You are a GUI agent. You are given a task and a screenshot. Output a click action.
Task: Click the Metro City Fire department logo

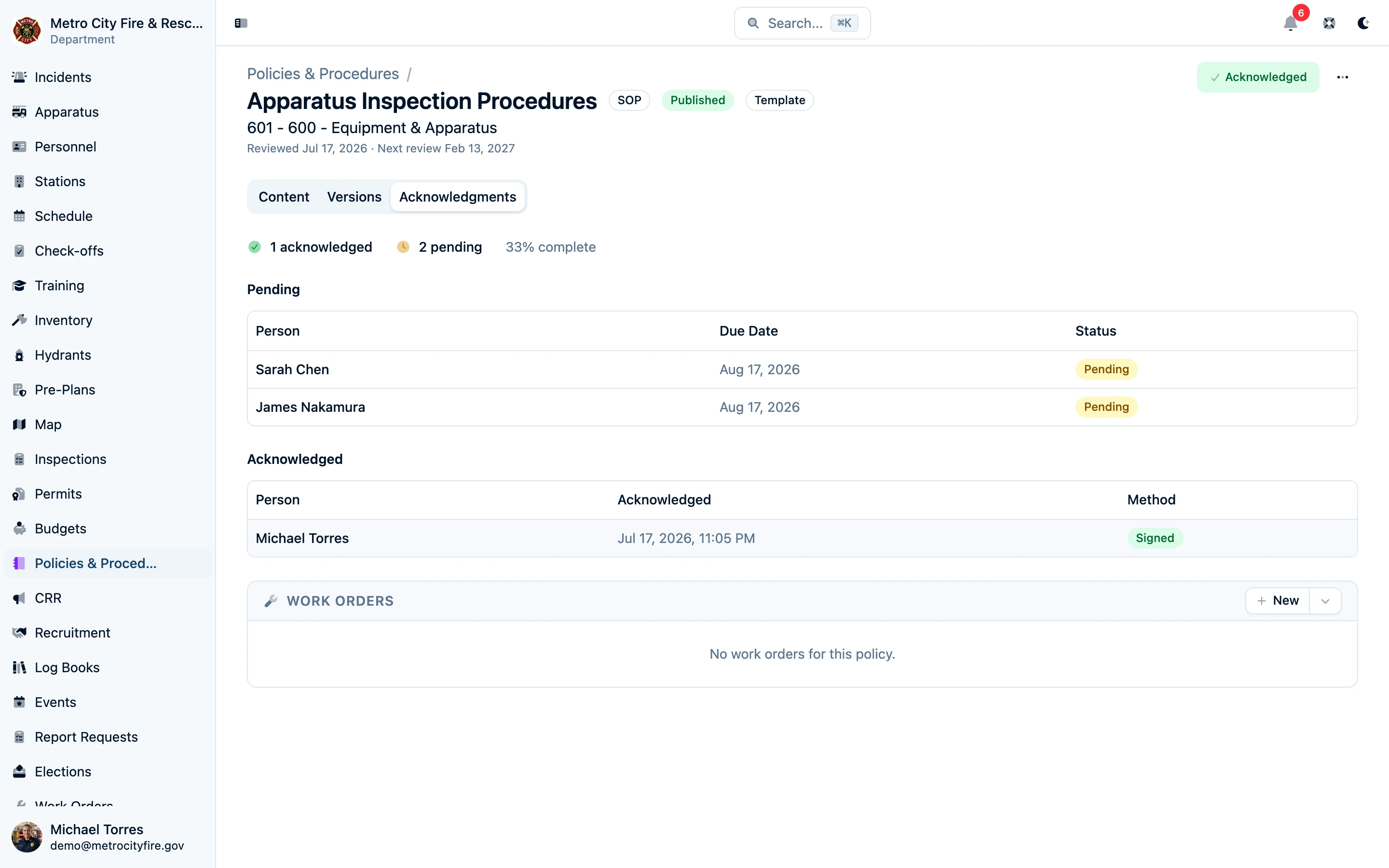[27, 30]
